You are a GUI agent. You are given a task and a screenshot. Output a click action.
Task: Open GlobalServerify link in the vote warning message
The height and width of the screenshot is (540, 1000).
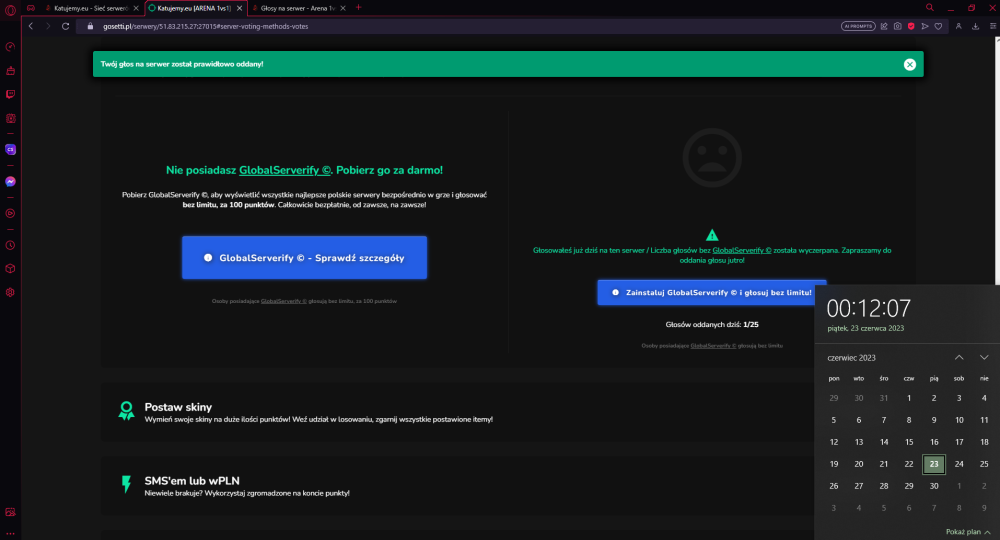742,251
